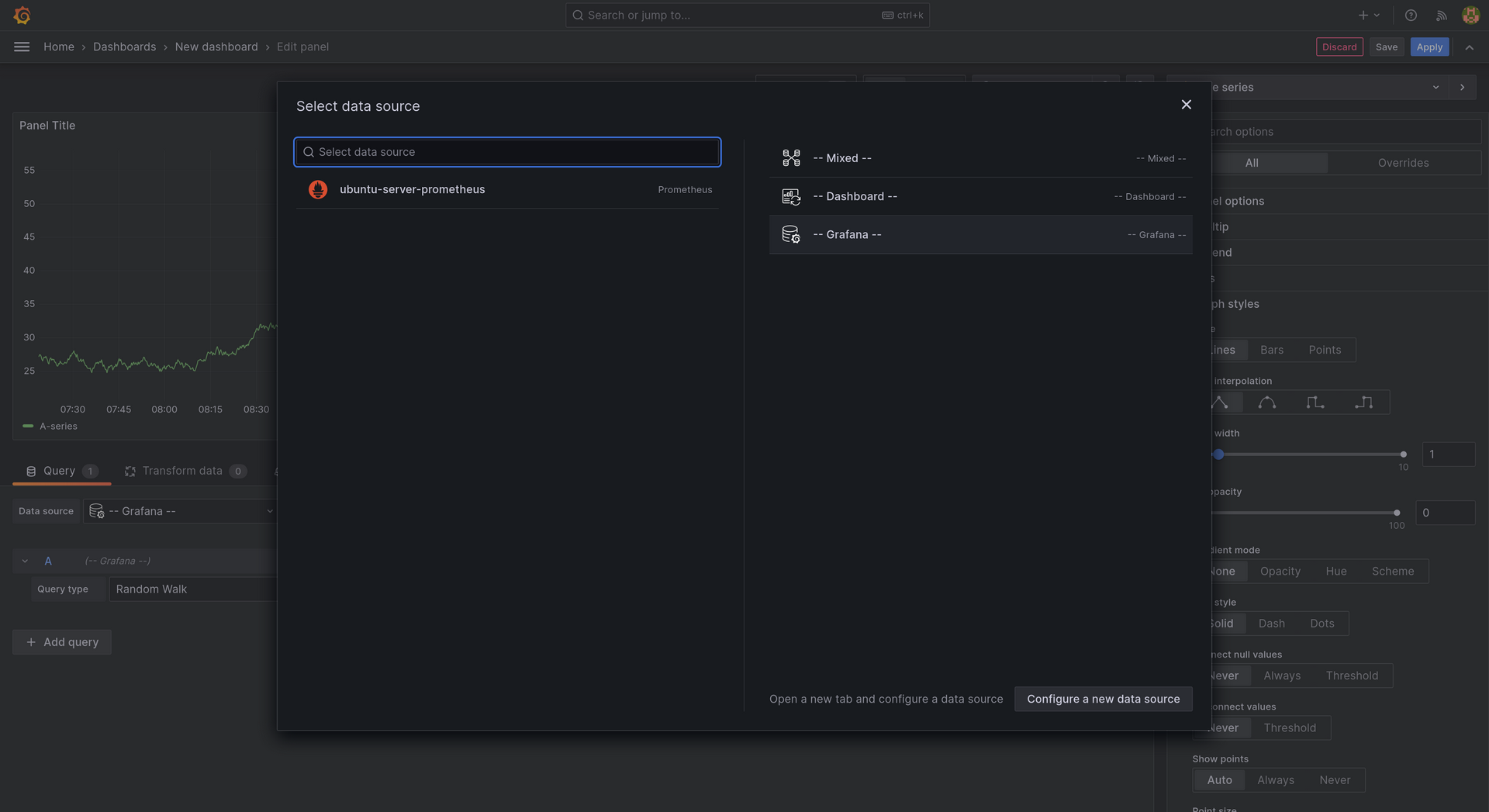The image size is (1489, 812).
Task: Go to Dashboards breadcrumb
Action: [x=125, y=47]
